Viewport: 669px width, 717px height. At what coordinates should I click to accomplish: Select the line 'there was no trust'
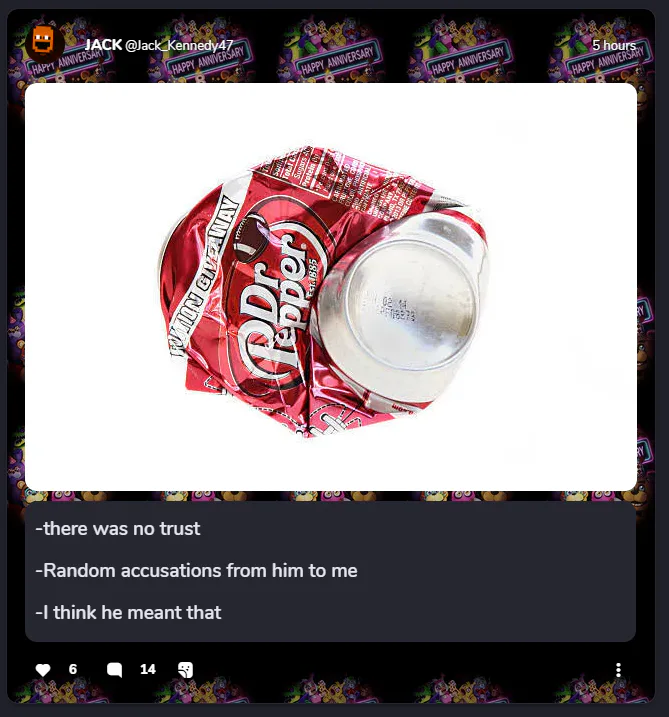[118, 529]
